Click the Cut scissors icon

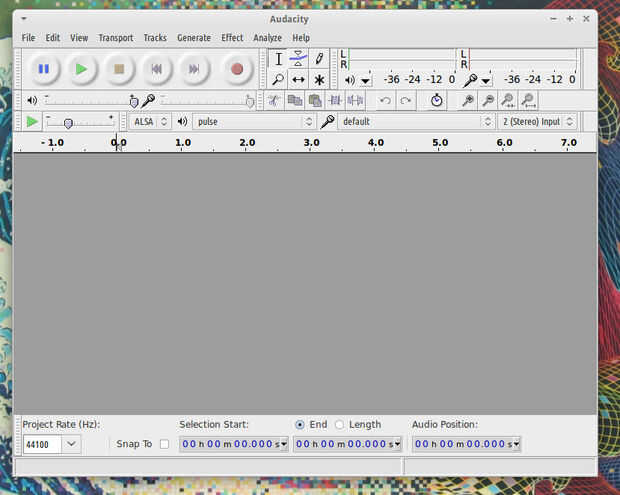pos(274,100)
